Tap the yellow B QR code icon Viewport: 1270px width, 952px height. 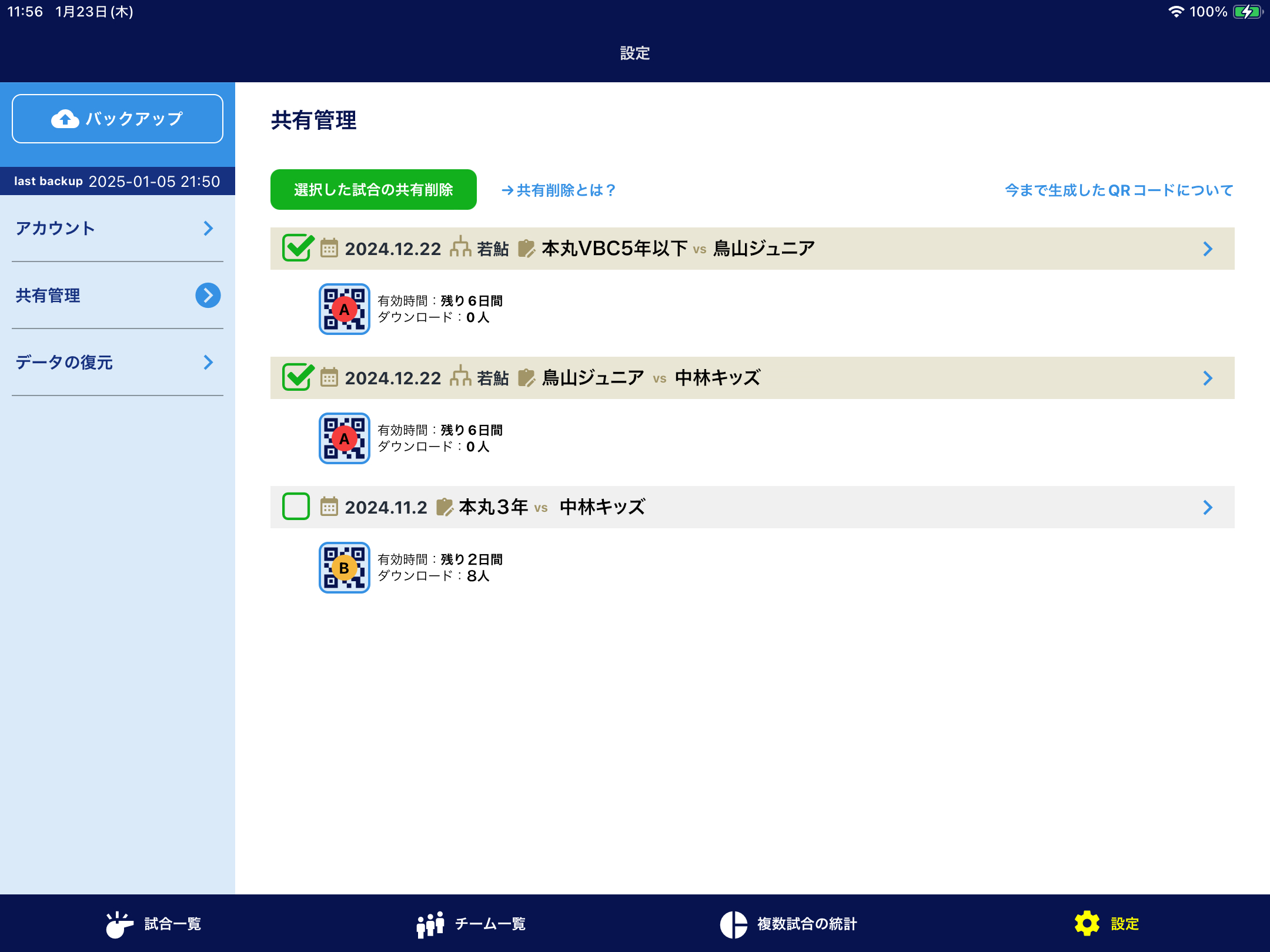(344, 568)
